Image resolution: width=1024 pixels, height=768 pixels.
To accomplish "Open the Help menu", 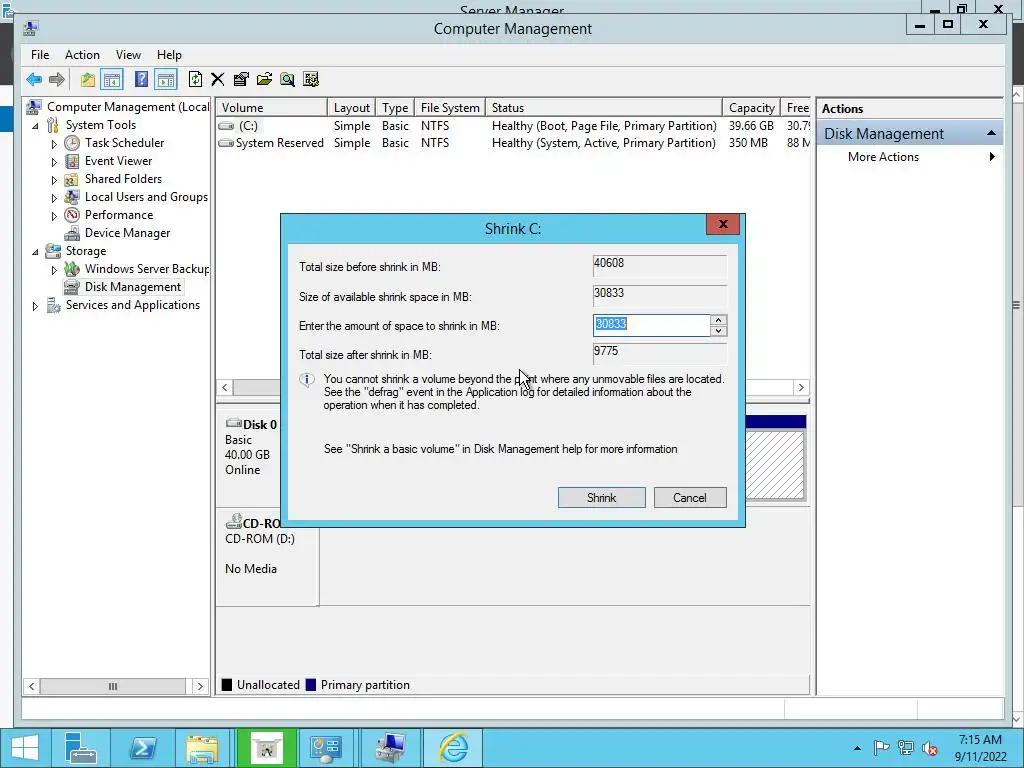I will [x=169, y=55].
